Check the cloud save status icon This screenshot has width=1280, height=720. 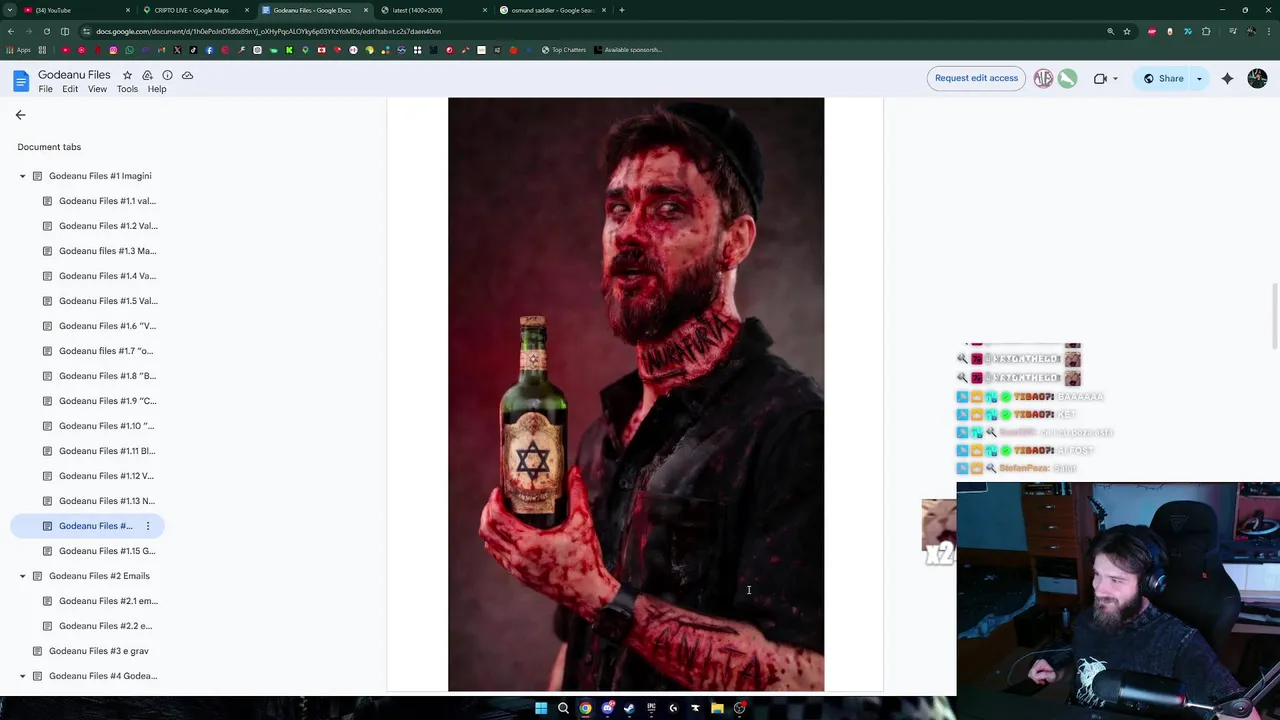pos(187,75)
